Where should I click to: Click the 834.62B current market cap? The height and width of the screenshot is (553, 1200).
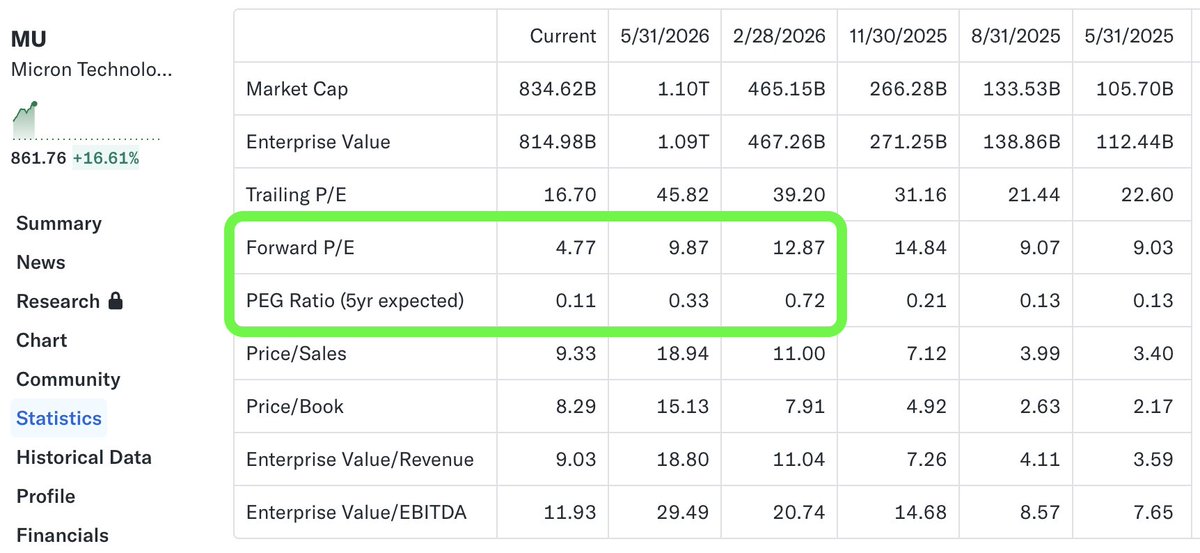click(558, 89)
